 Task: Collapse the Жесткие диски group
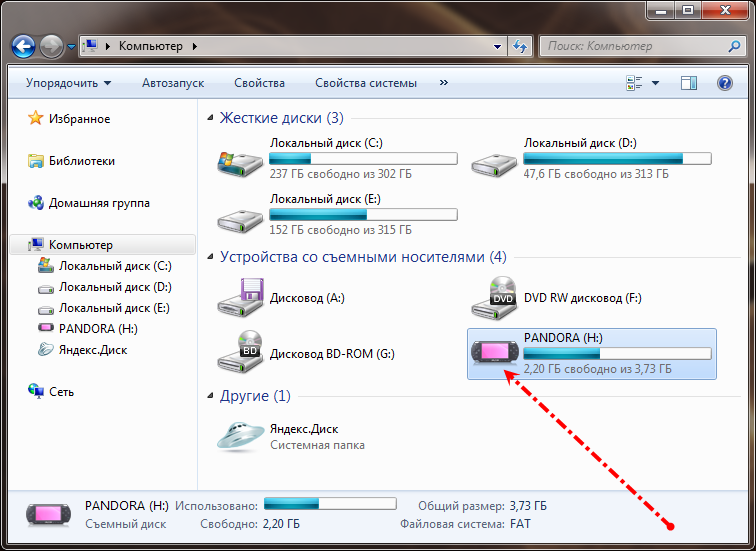210,118
